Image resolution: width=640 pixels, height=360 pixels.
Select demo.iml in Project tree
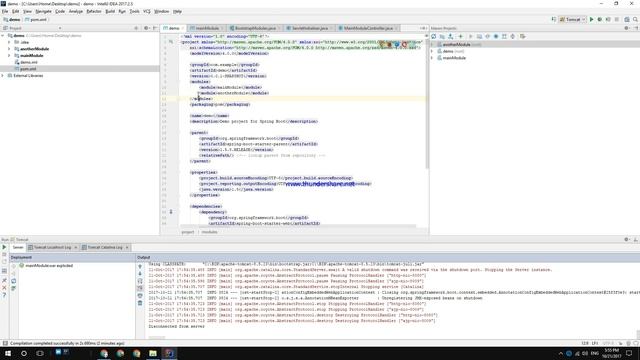(x=29, y=62)
